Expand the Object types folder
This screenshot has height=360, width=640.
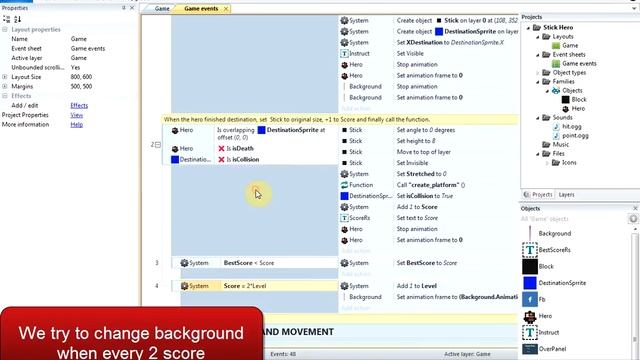coord(538,73)
